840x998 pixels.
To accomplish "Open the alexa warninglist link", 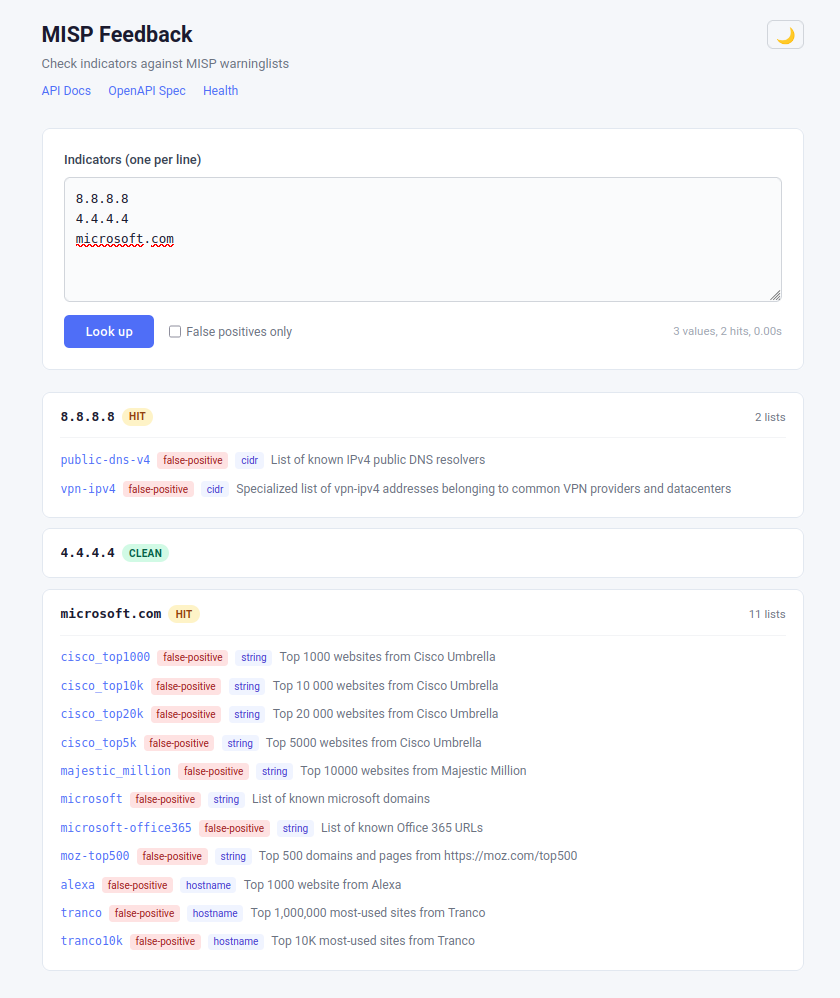I will (78, 885).
